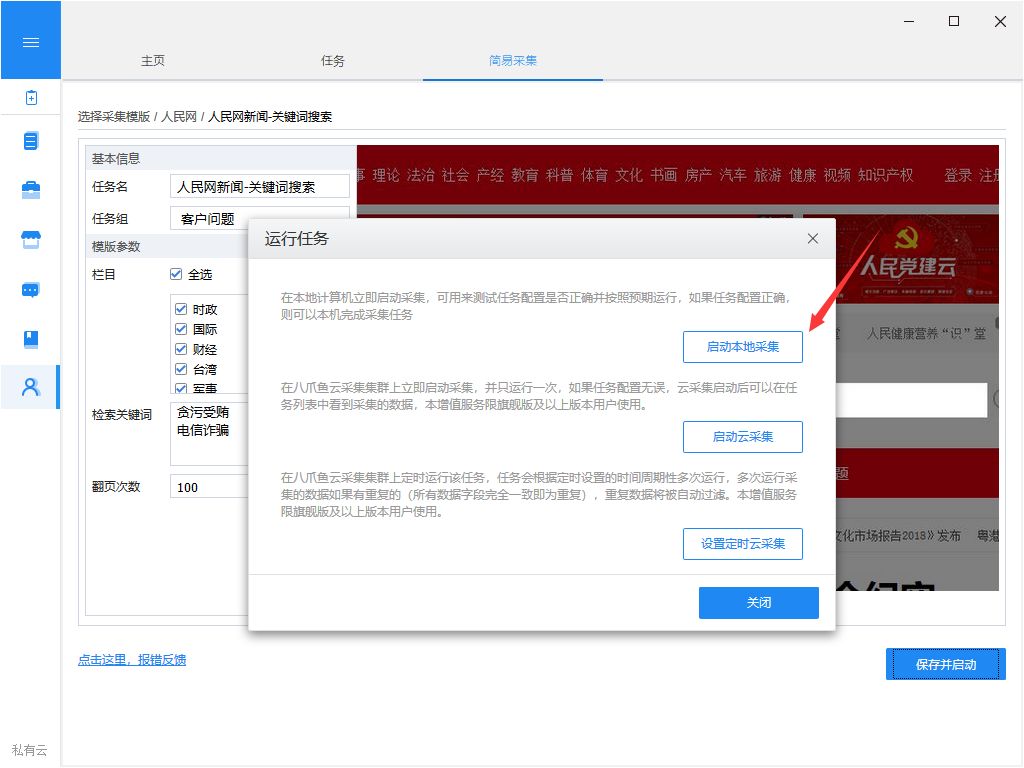Click 文化 in the preview navigation
The image size is (1024, 768).
pyautogui.click(x=629, y=175)
